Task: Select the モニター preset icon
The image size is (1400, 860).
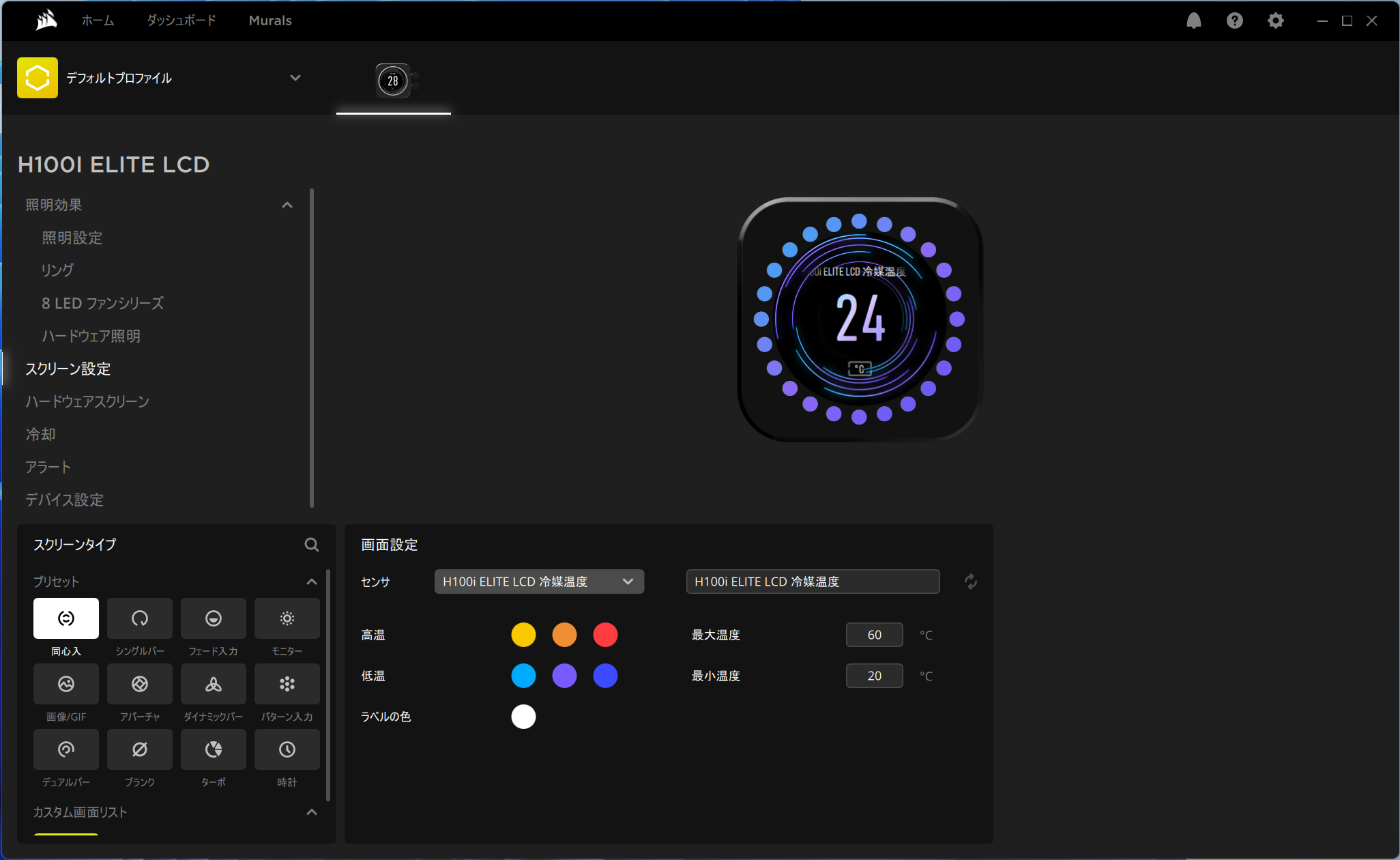Action: 287,618
